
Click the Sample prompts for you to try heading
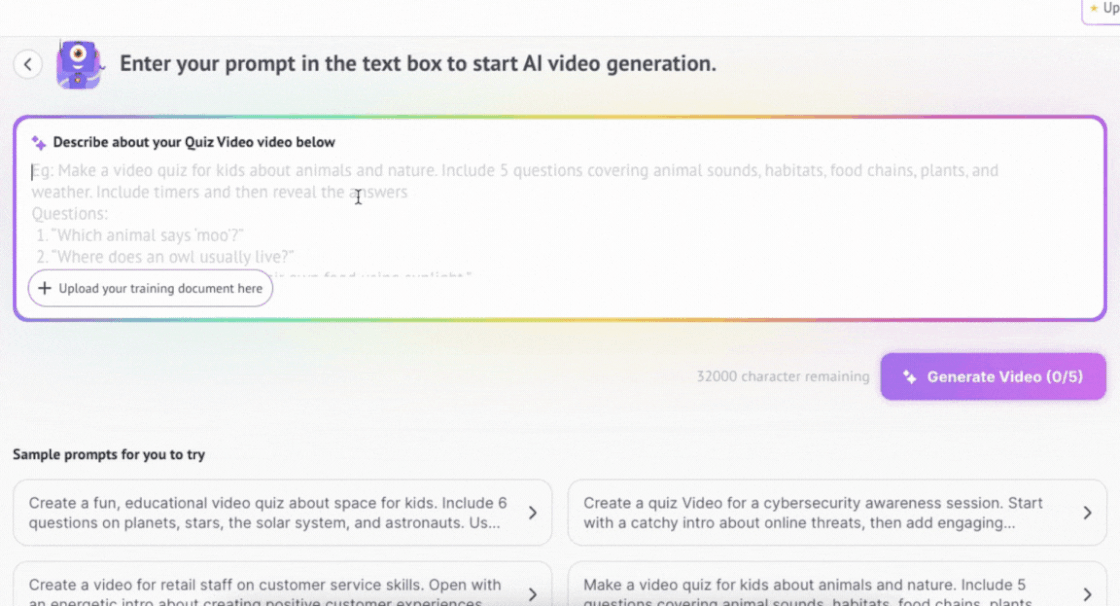pos(109,455)
